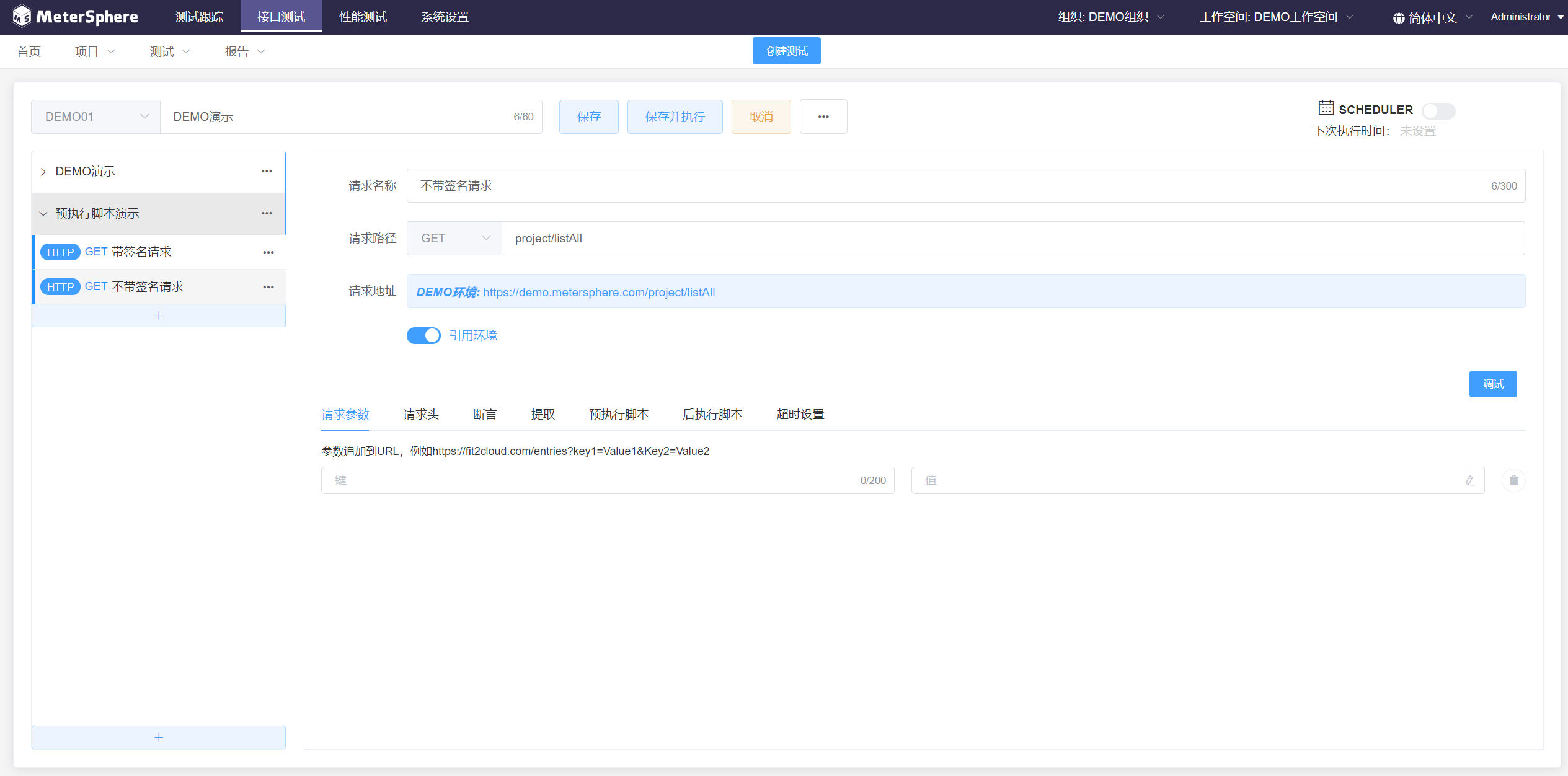
Task: Expand the DEMO演示 scenario chevron
Action: tap(43, 172)
